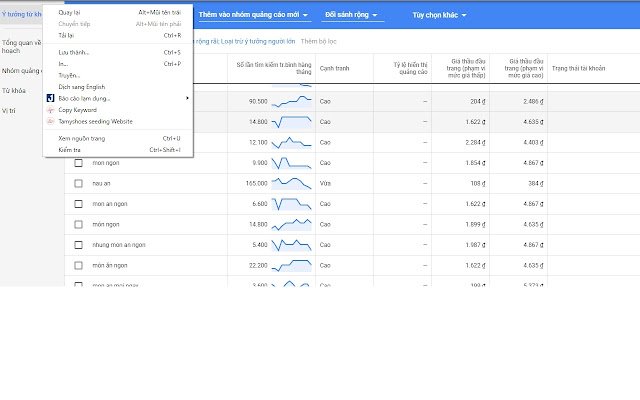This screenshot has width=640, height=400.
Task: Click the Copy Keyword extension icon
Action: click(50, 110)
